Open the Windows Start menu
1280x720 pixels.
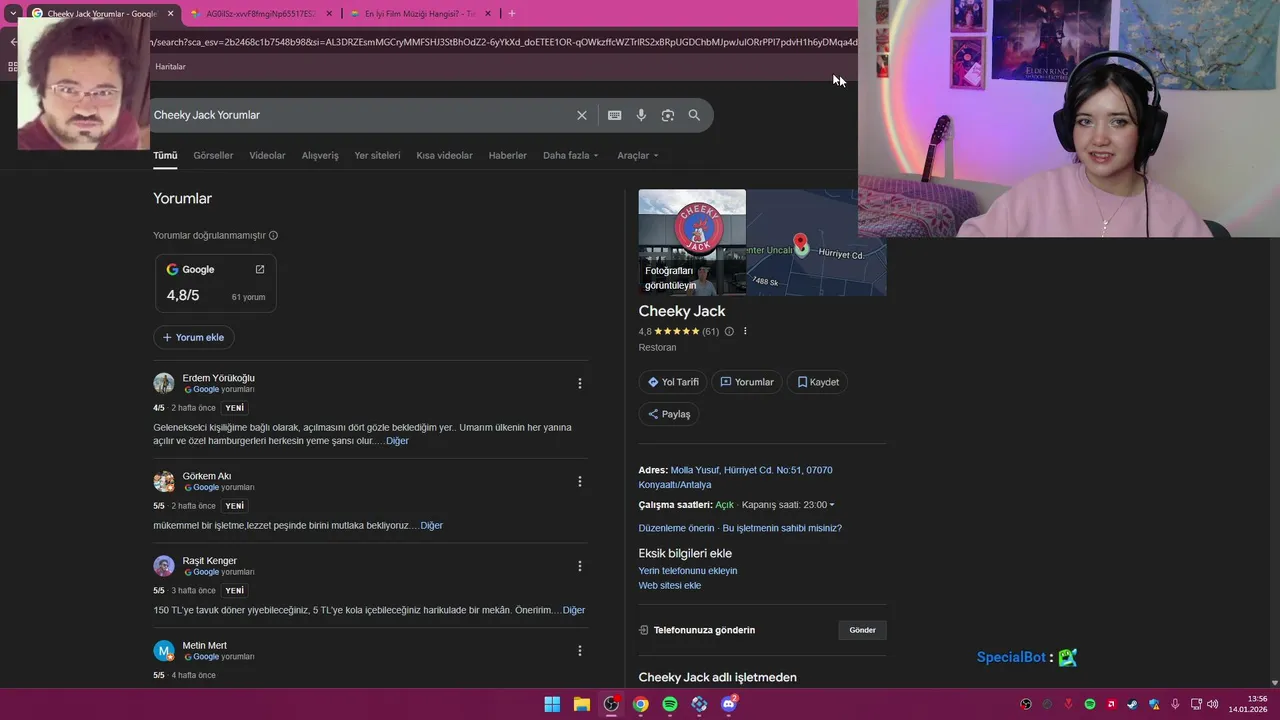(552, 704)
